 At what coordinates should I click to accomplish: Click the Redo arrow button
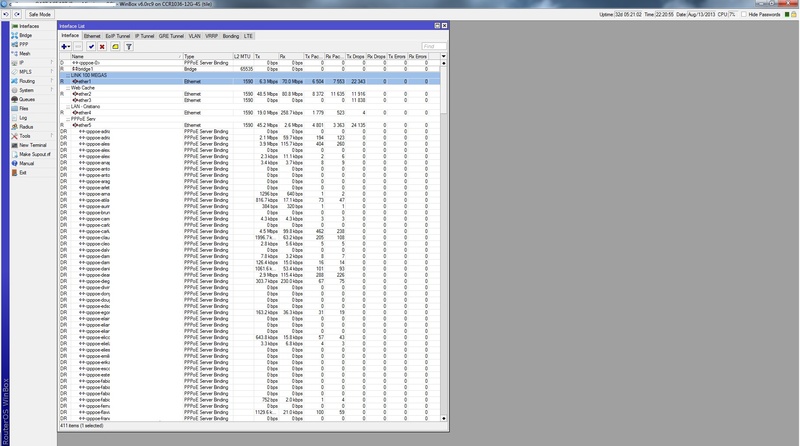tap(17, 14)
